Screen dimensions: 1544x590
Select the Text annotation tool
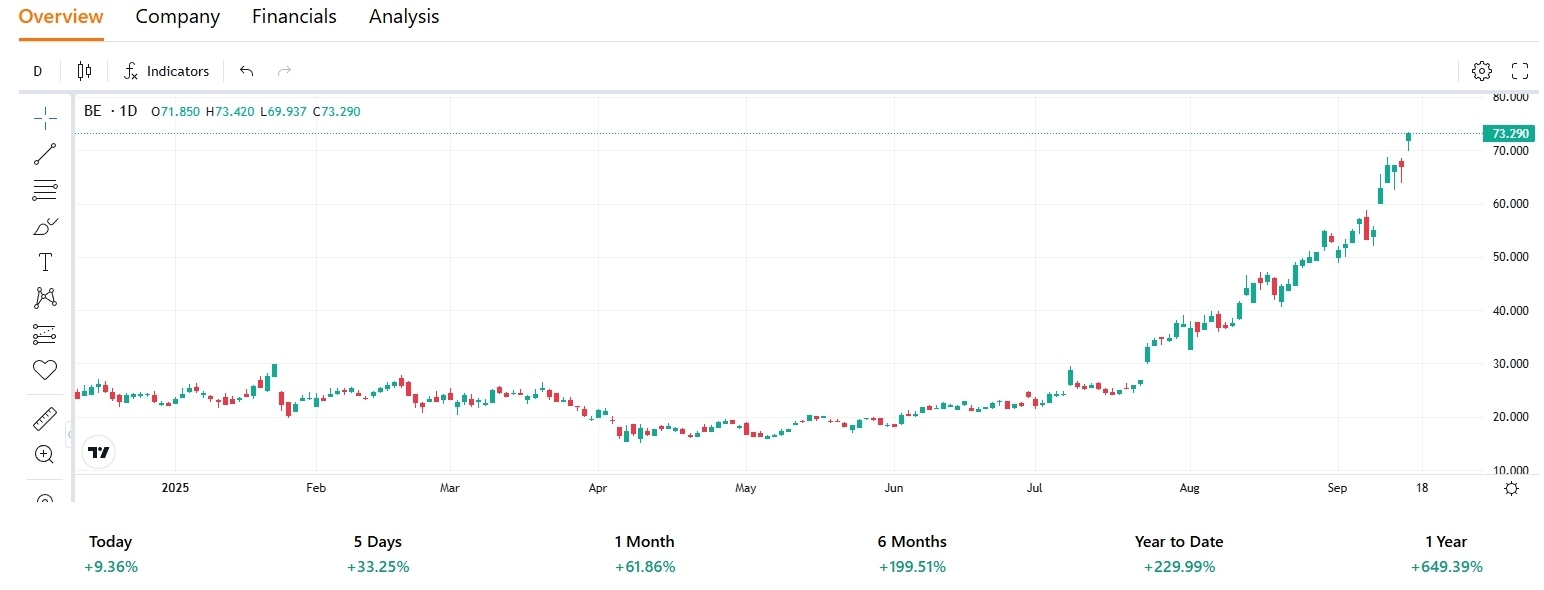(x=45, y=262)
